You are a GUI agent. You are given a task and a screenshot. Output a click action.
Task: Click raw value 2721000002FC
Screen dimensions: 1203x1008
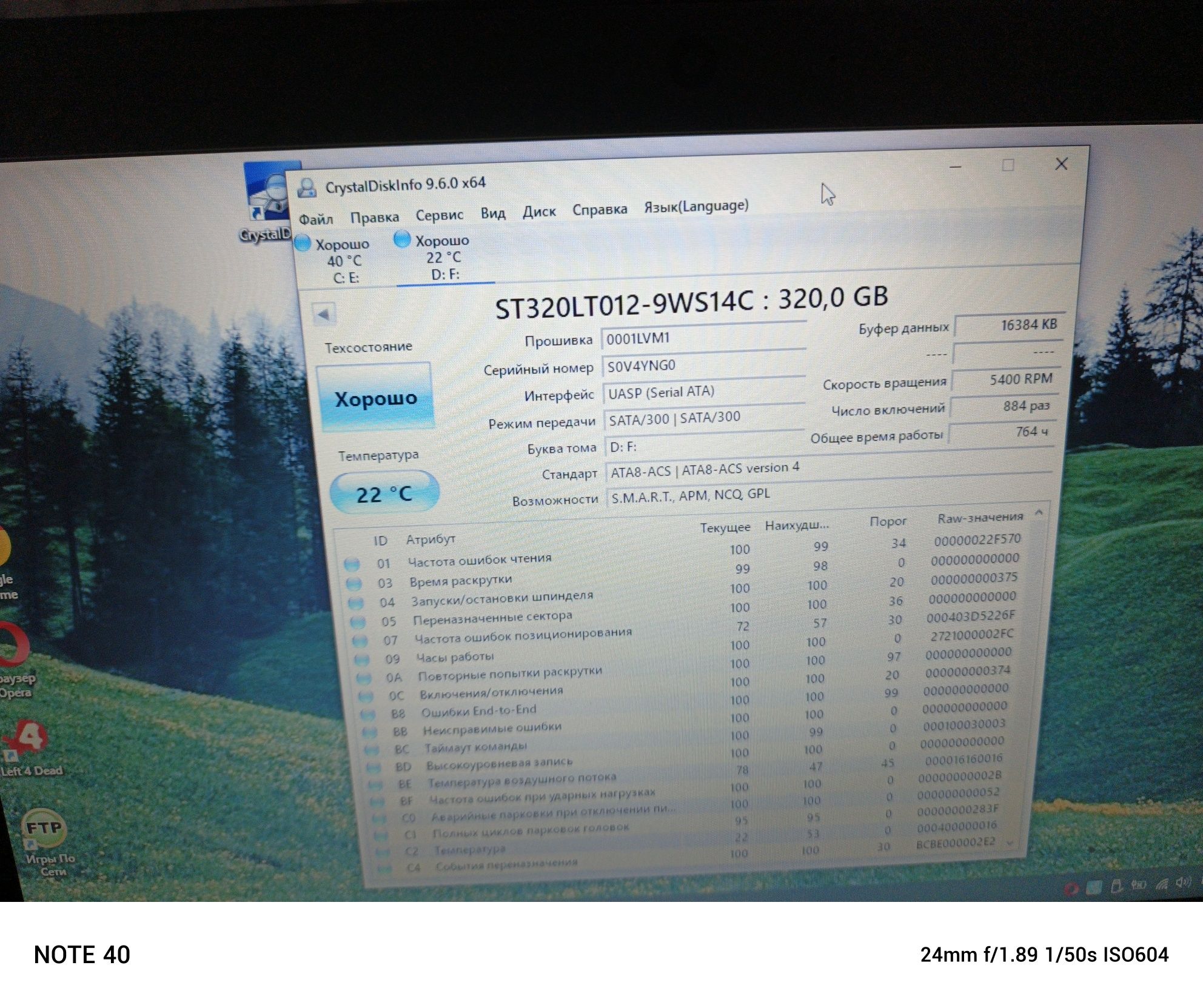coord(973,635)
